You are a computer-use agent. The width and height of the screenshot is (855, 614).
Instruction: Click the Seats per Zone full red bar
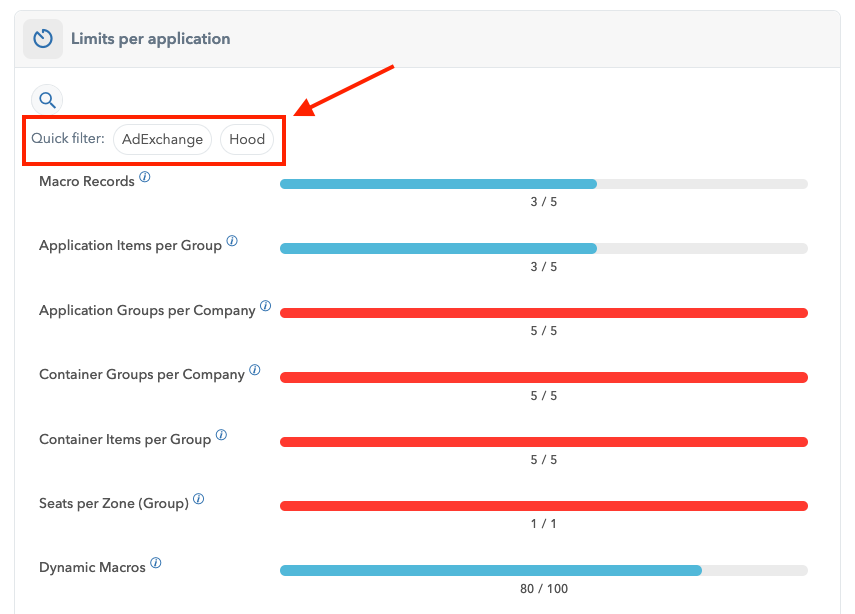tap(543, 506)
